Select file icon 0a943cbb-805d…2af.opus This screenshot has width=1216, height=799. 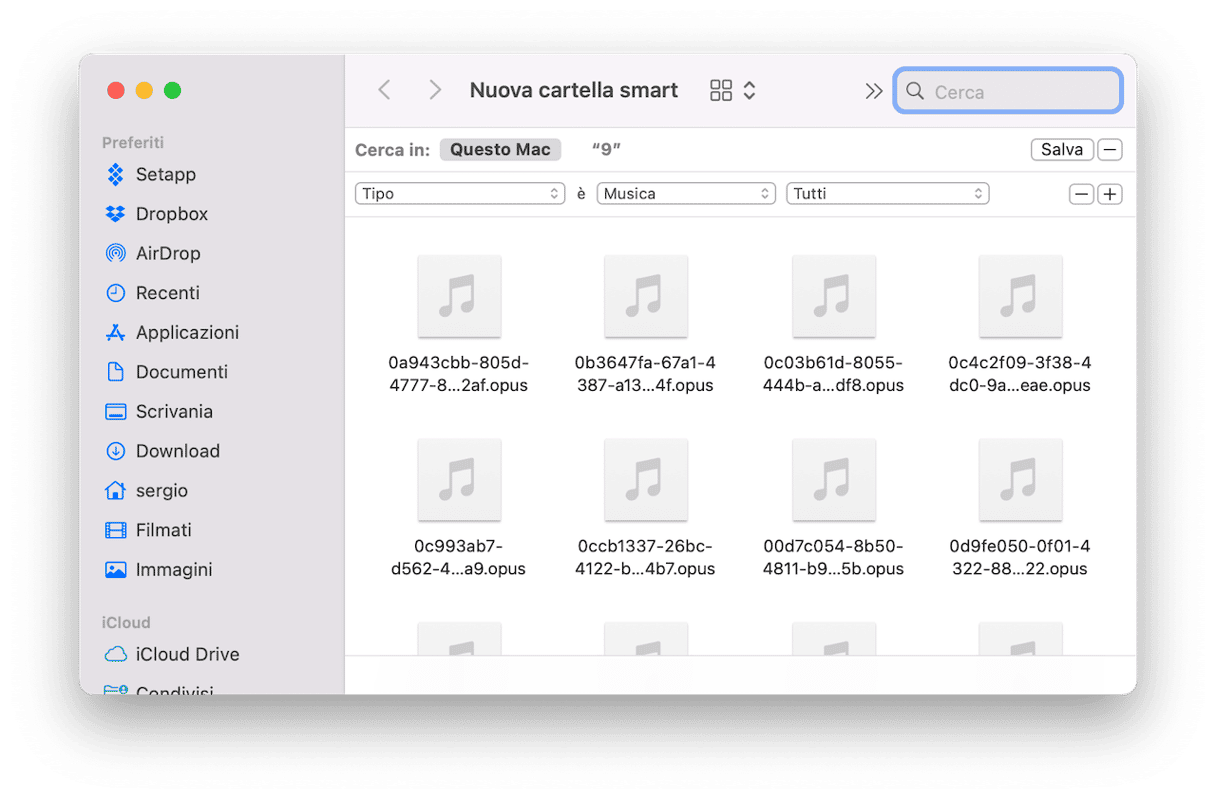(459, 296)
